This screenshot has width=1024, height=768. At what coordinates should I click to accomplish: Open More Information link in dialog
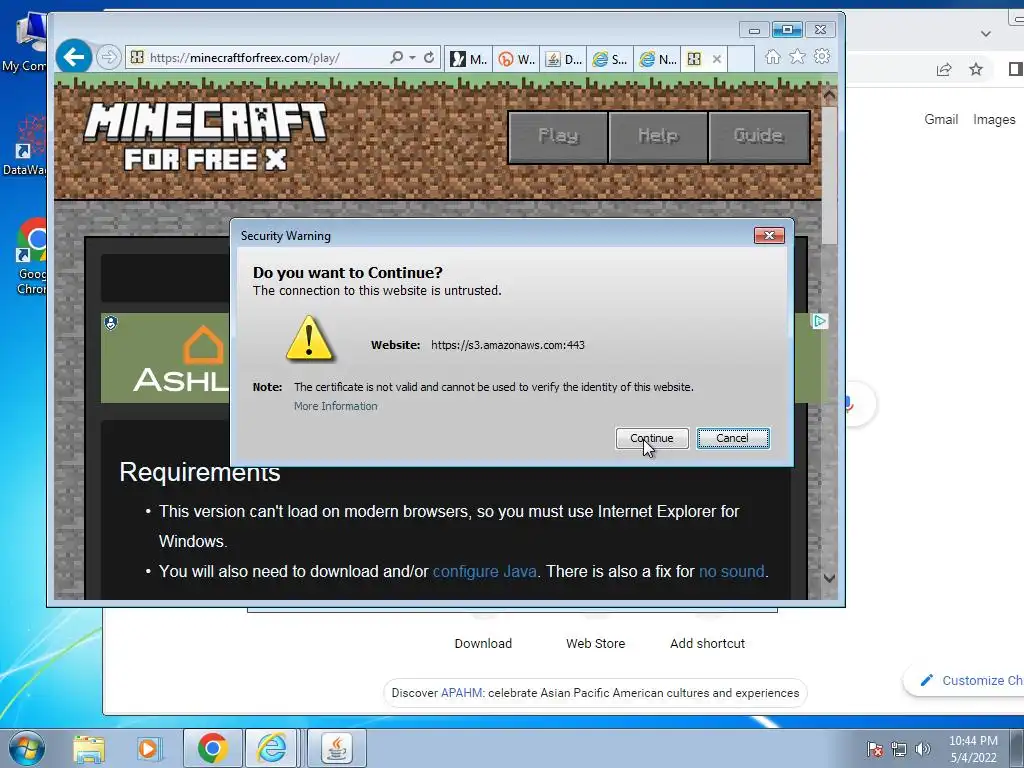(x=336, y=406)
